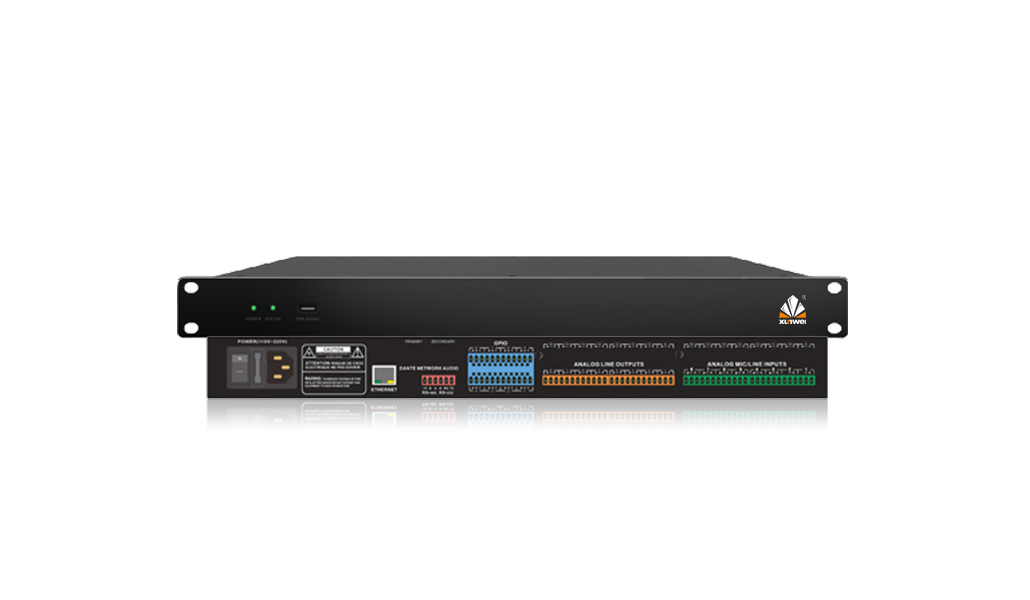Screen dimensions: 1030x600
Task: Click the USB Audio port on front panel
Action: pyautogui.click(x=306, y=308)
